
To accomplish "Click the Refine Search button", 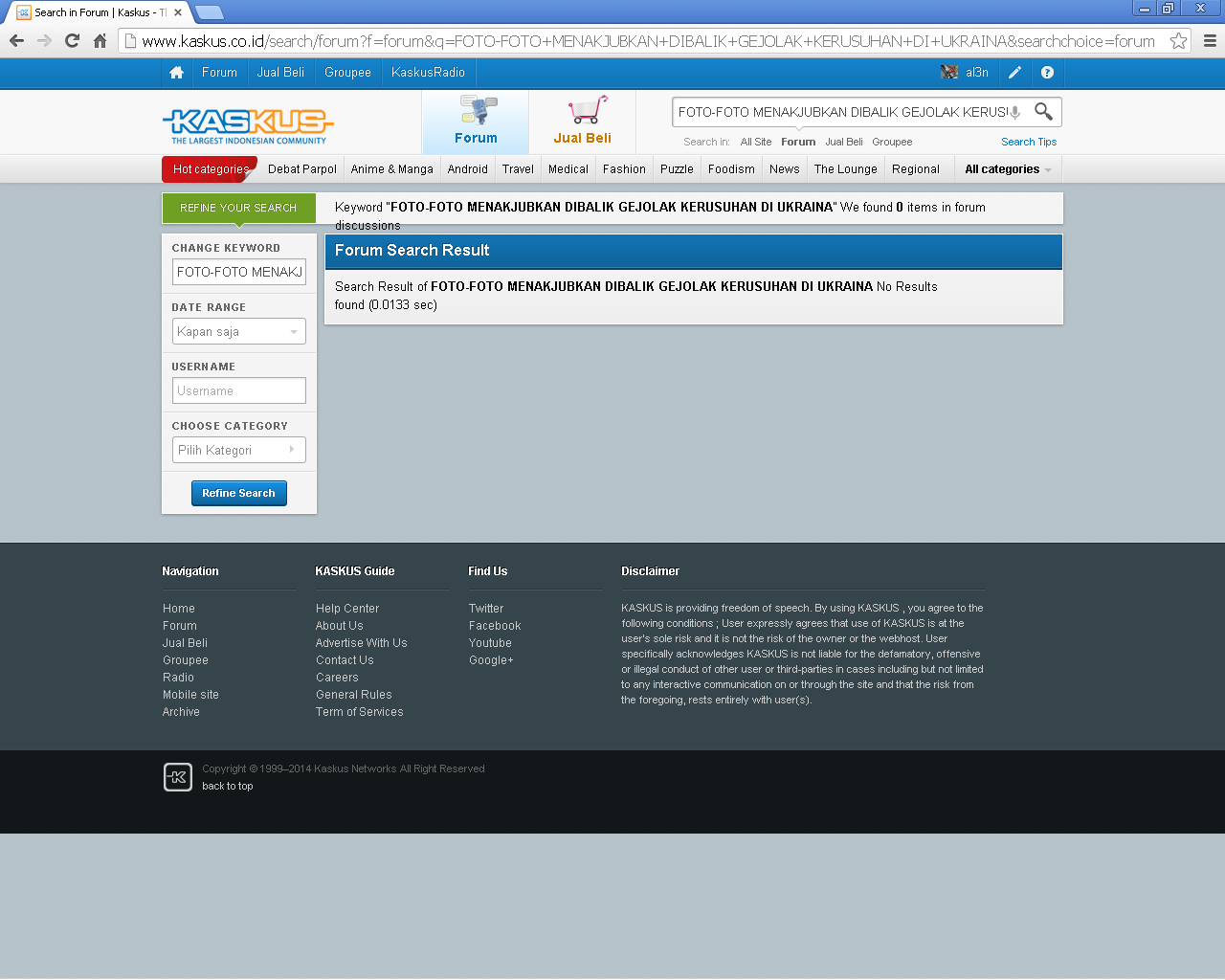I will pyautogui.click(x=239, y=493).
